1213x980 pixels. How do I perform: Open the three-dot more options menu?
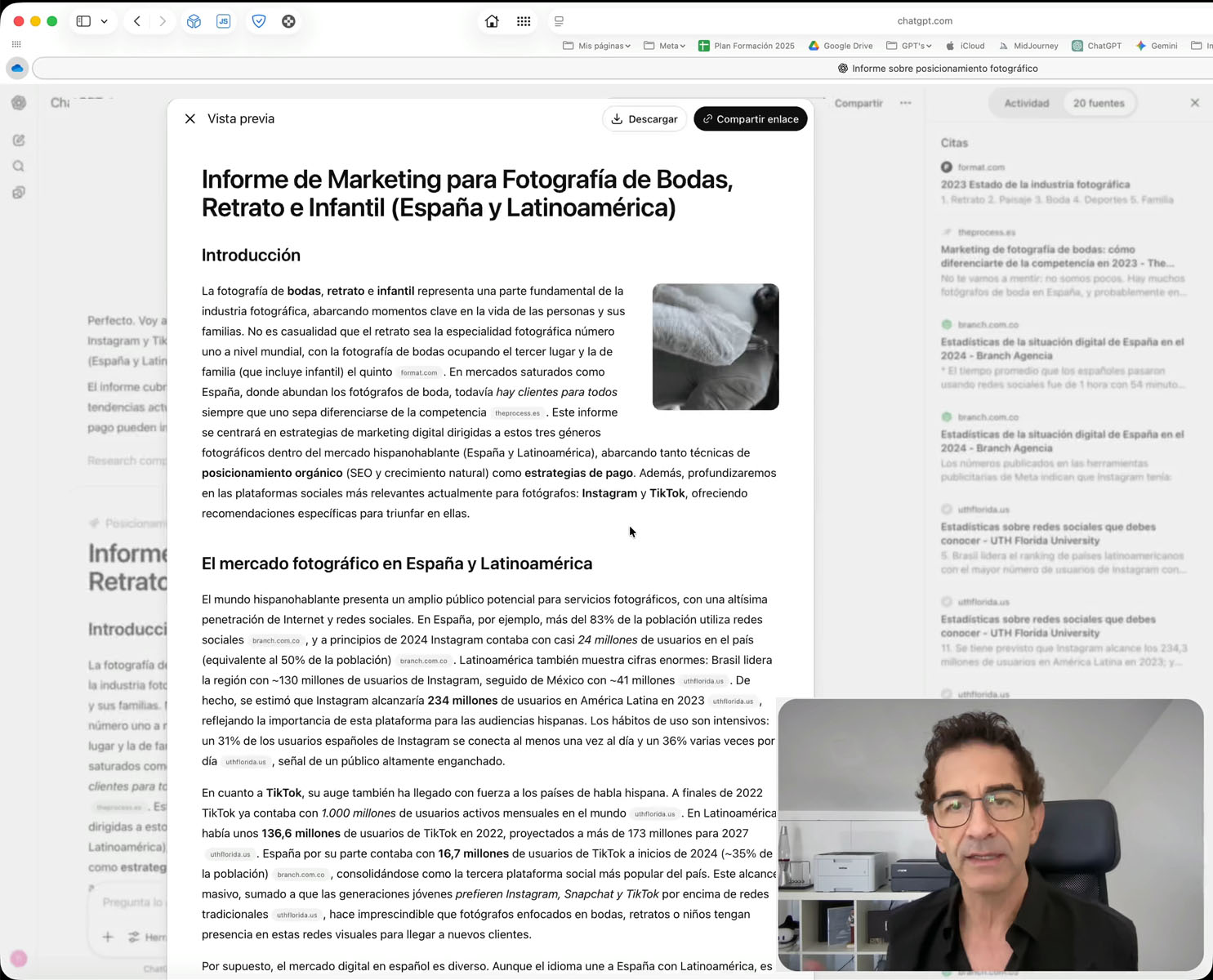pos(906,103)
